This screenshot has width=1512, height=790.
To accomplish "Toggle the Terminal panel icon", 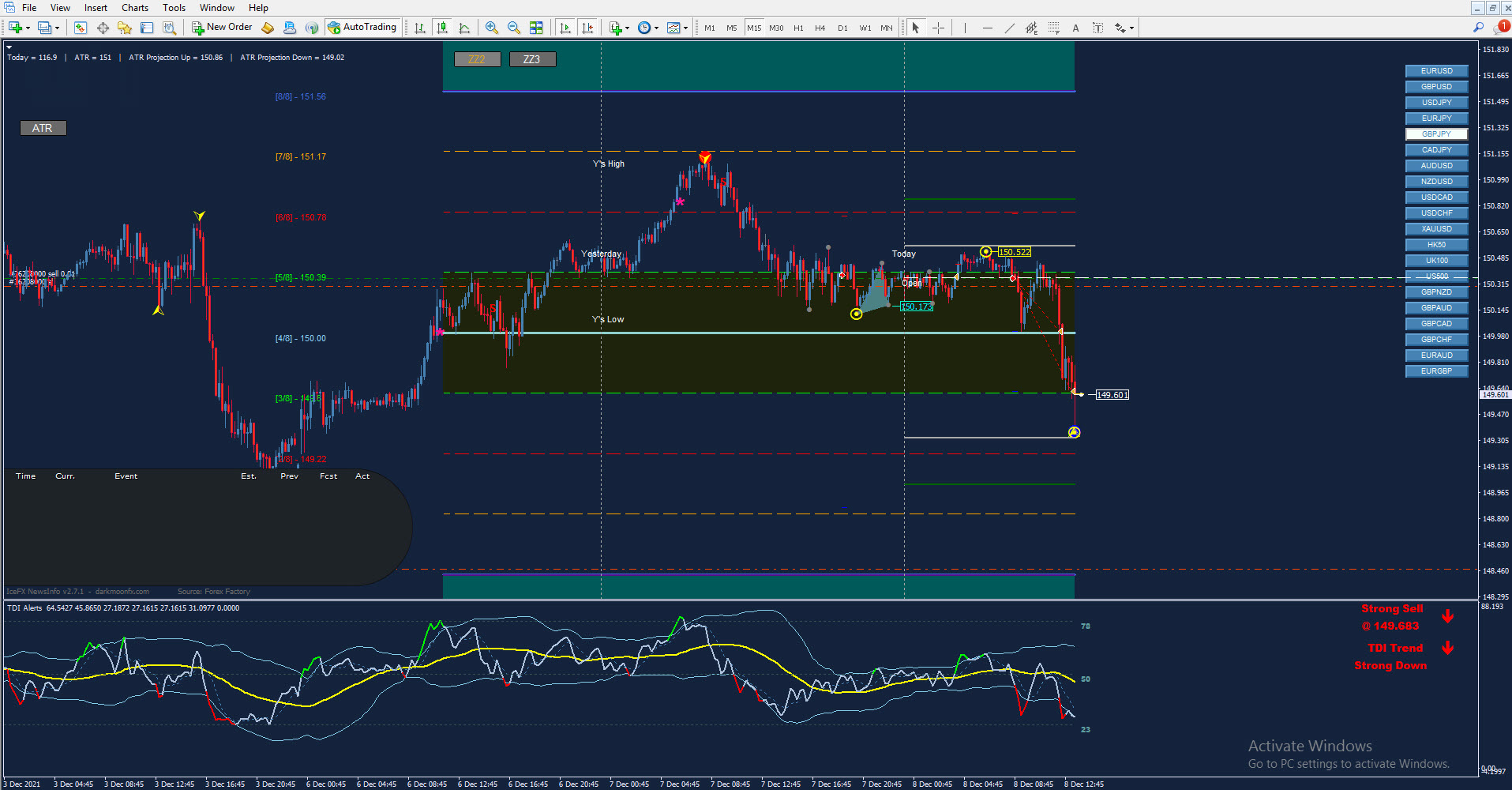I will pos(147,28).
